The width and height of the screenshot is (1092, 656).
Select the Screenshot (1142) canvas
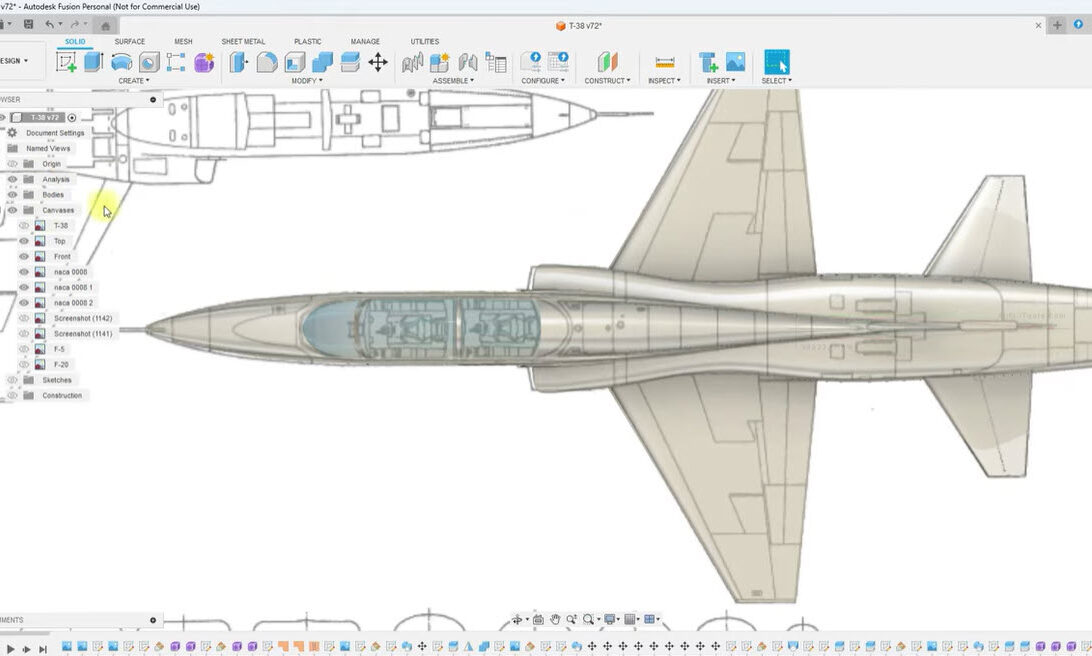(x=83, y=318)
